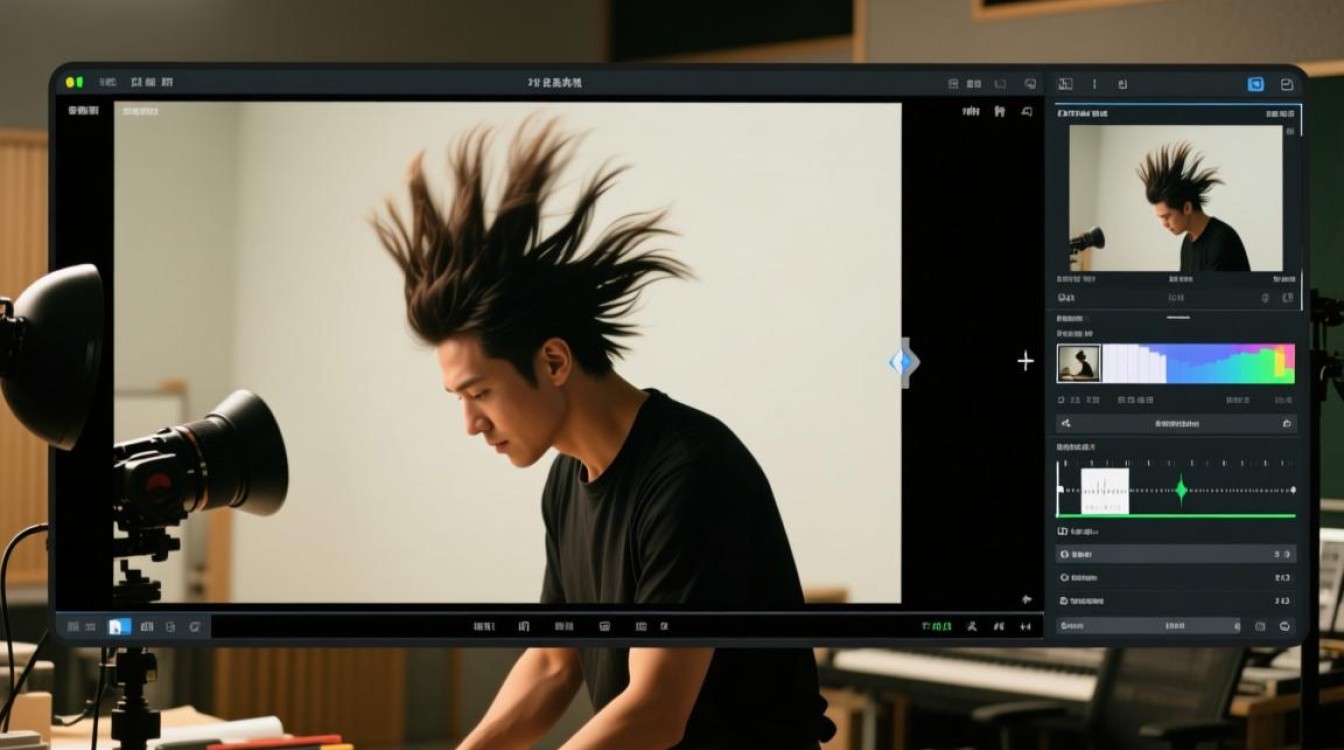Viewport: 1344px width, 750px height.
Task: Click the rainbow color histogram strip
Action: coord(1198,364)
